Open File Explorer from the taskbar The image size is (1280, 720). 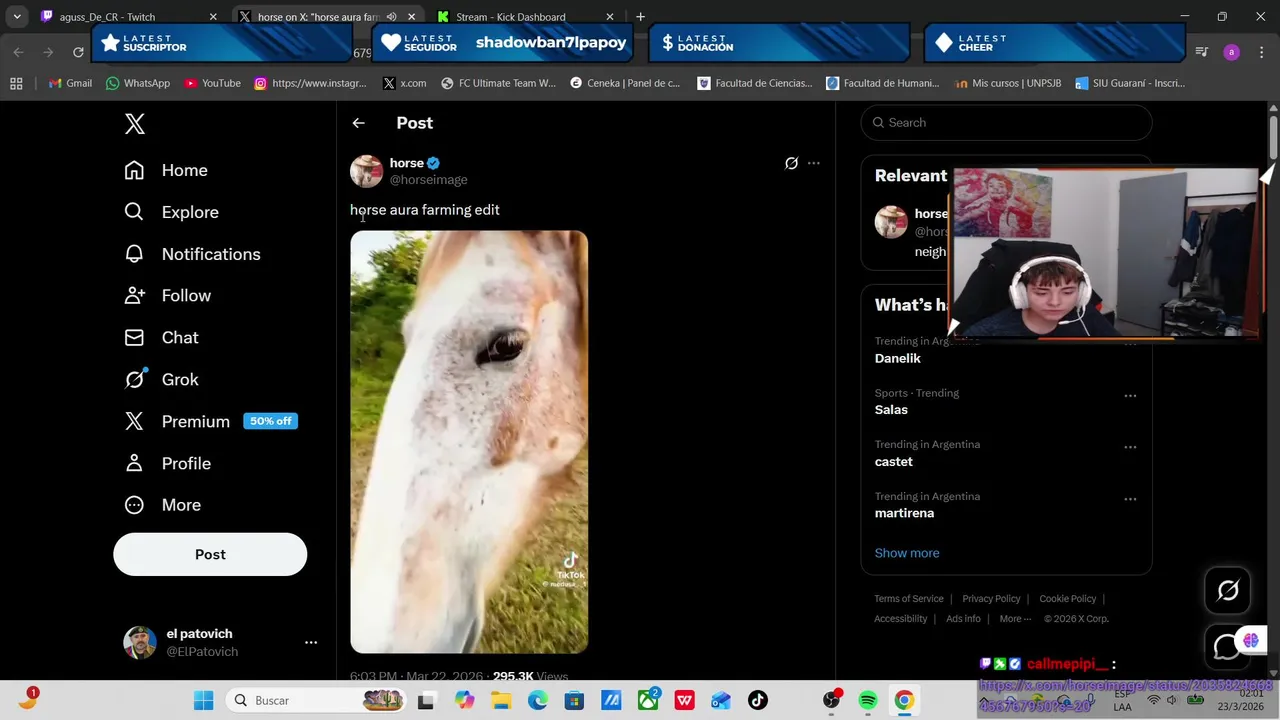501,701
